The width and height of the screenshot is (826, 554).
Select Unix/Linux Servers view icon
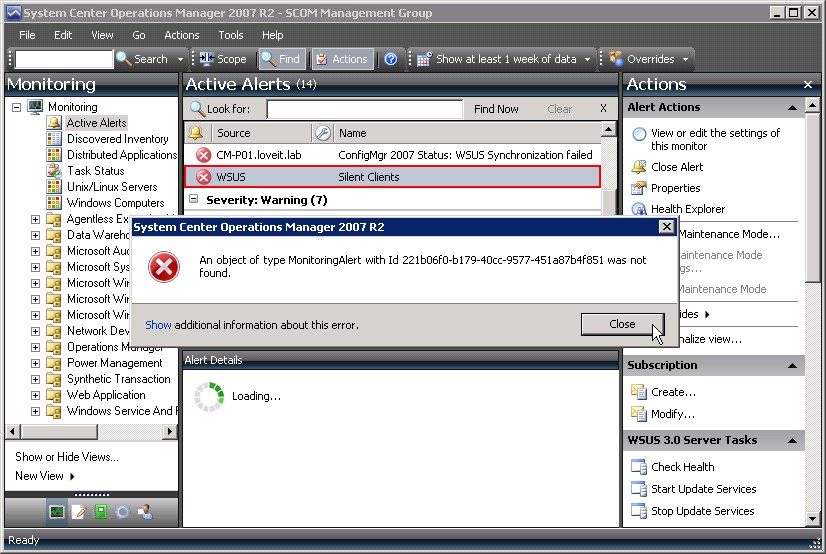point(54,187)
